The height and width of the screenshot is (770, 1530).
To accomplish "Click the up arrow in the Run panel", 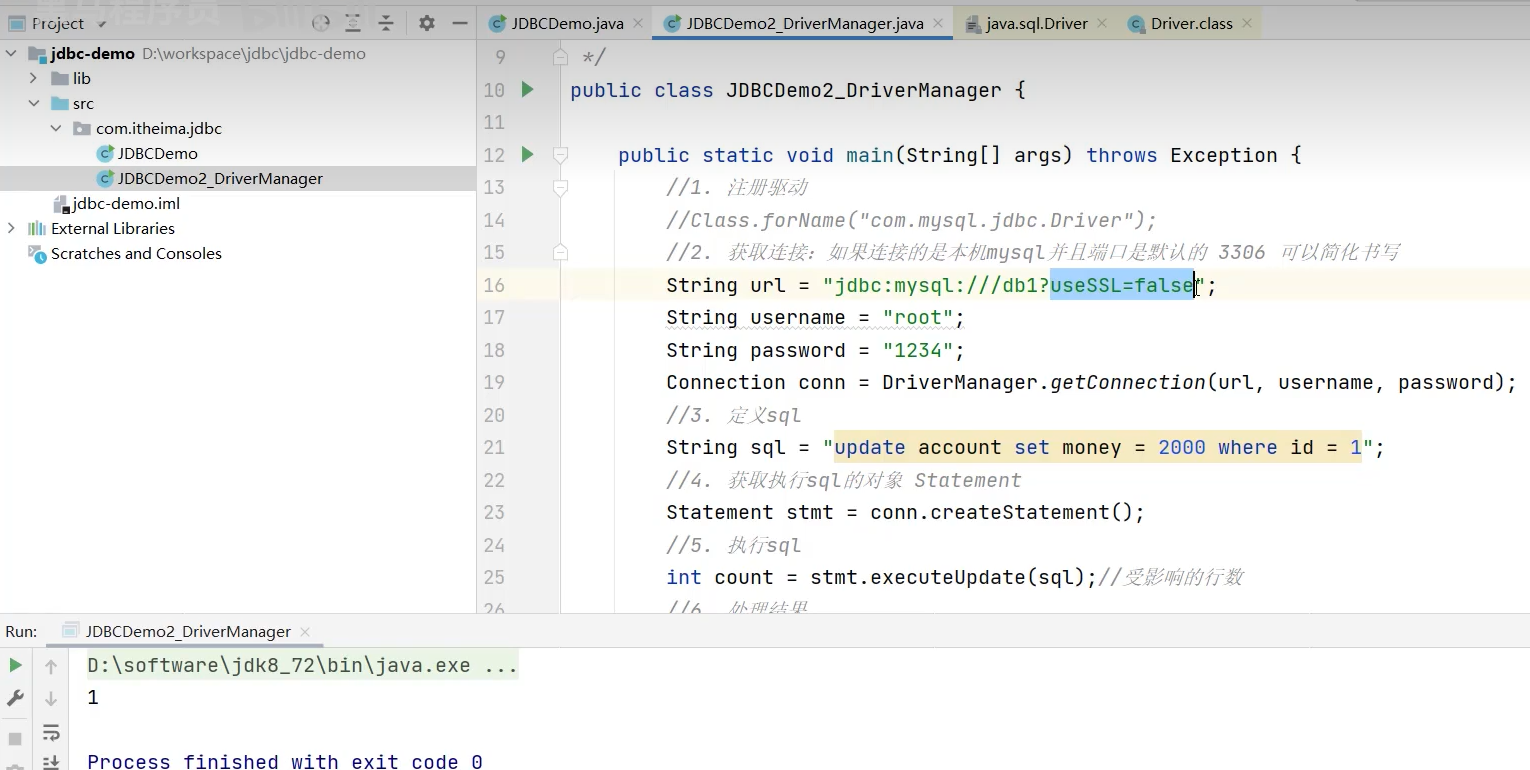I will tap(51, 665).
